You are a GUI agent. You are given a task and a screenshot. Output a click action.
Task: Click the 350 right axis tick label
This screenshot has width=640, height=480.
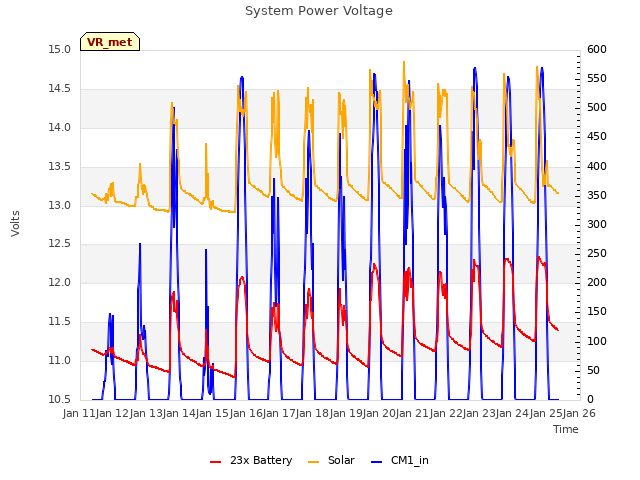point(597,196)
